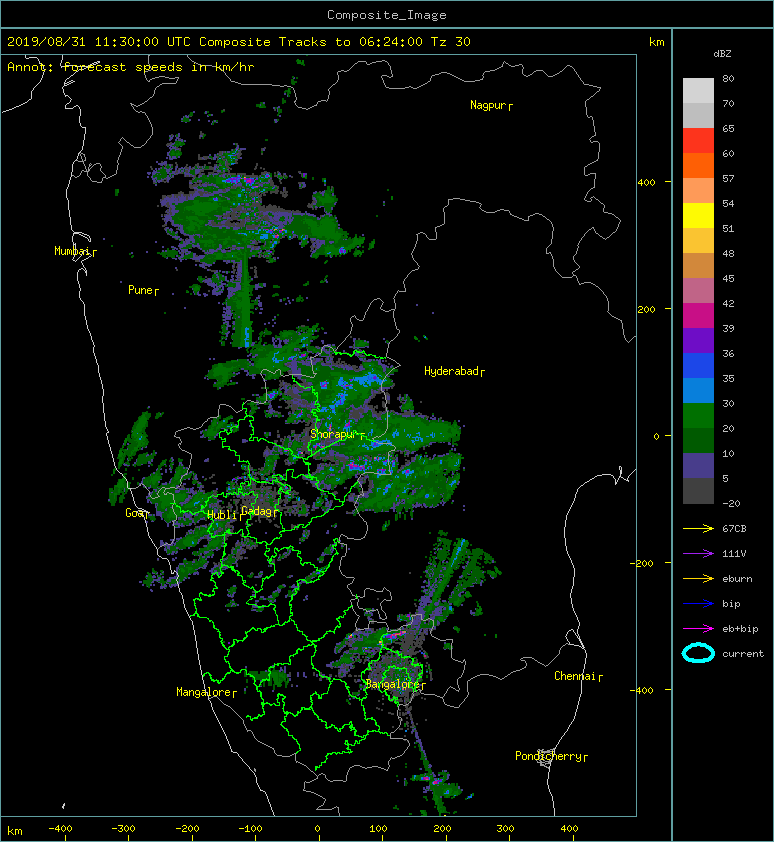
Task: Click the Shorapur radar site label
Action: click(333, 434)
